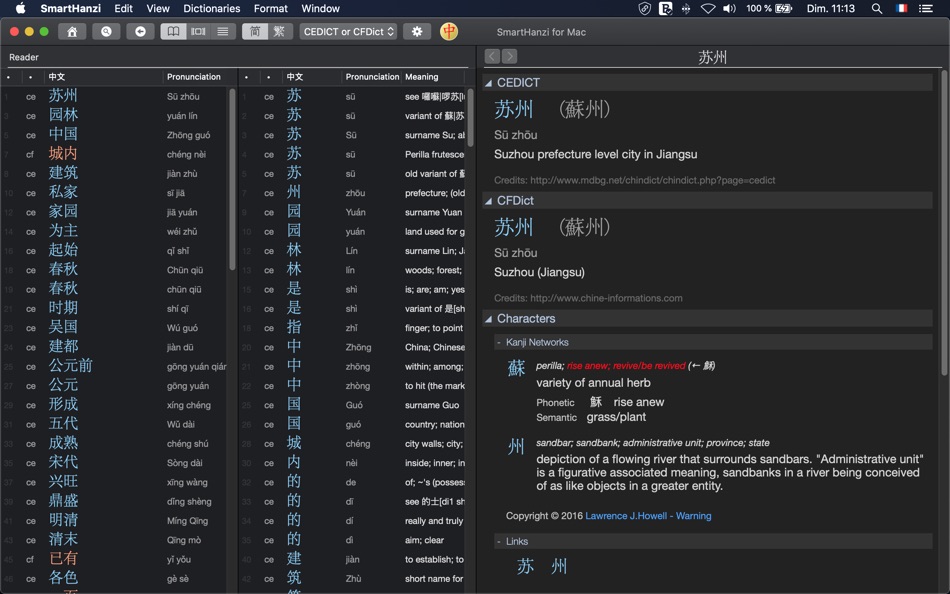This screenshot has height=594, width=950.
Task: Select the word 公元前 in the word list
Action: coord(70,366)
